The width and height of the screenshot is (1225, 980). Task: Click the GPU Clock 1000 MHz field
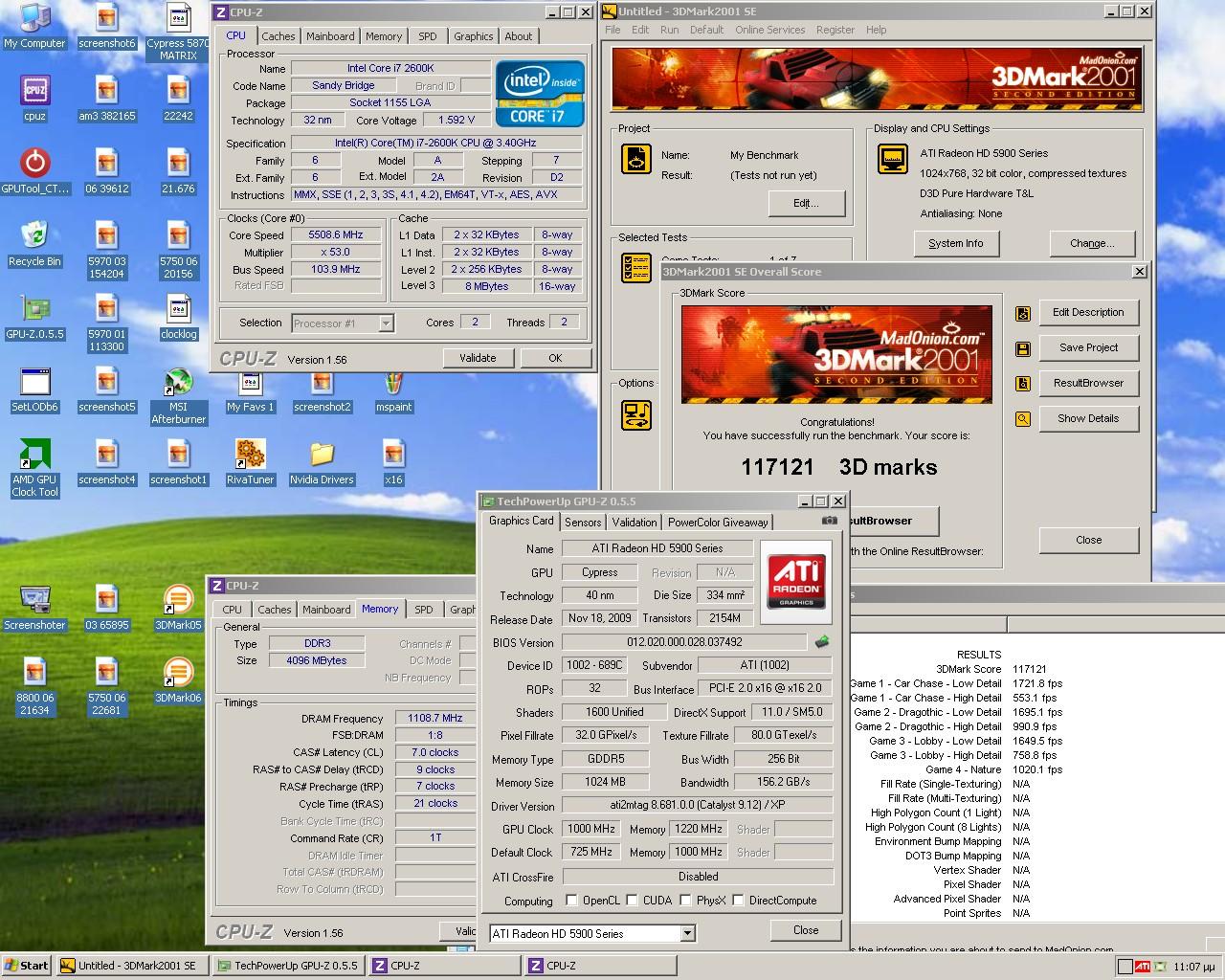pos(592,829)
